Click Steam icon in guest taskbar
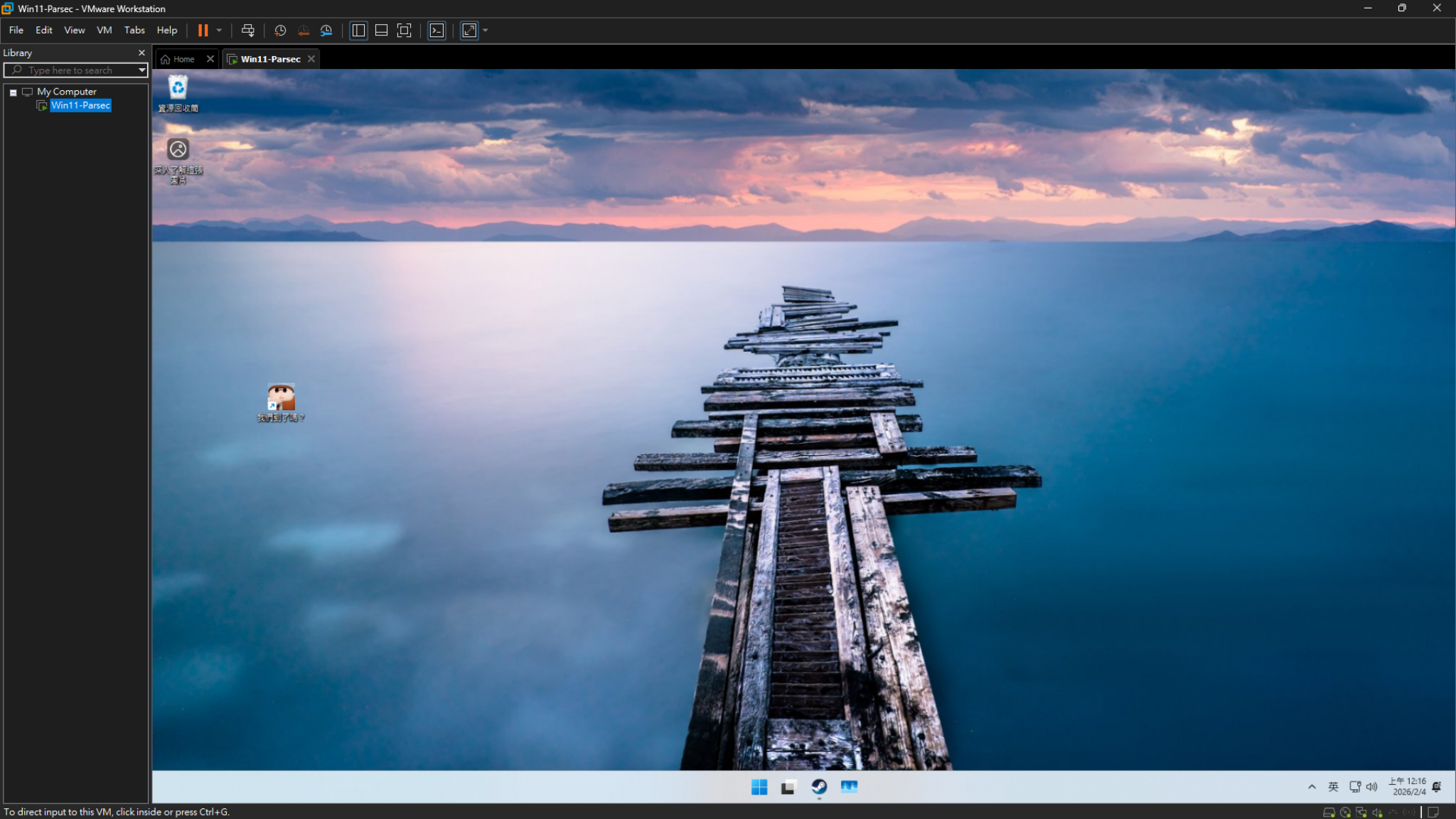The height and width of the screenshot is (819, 1456). point(819,787)
